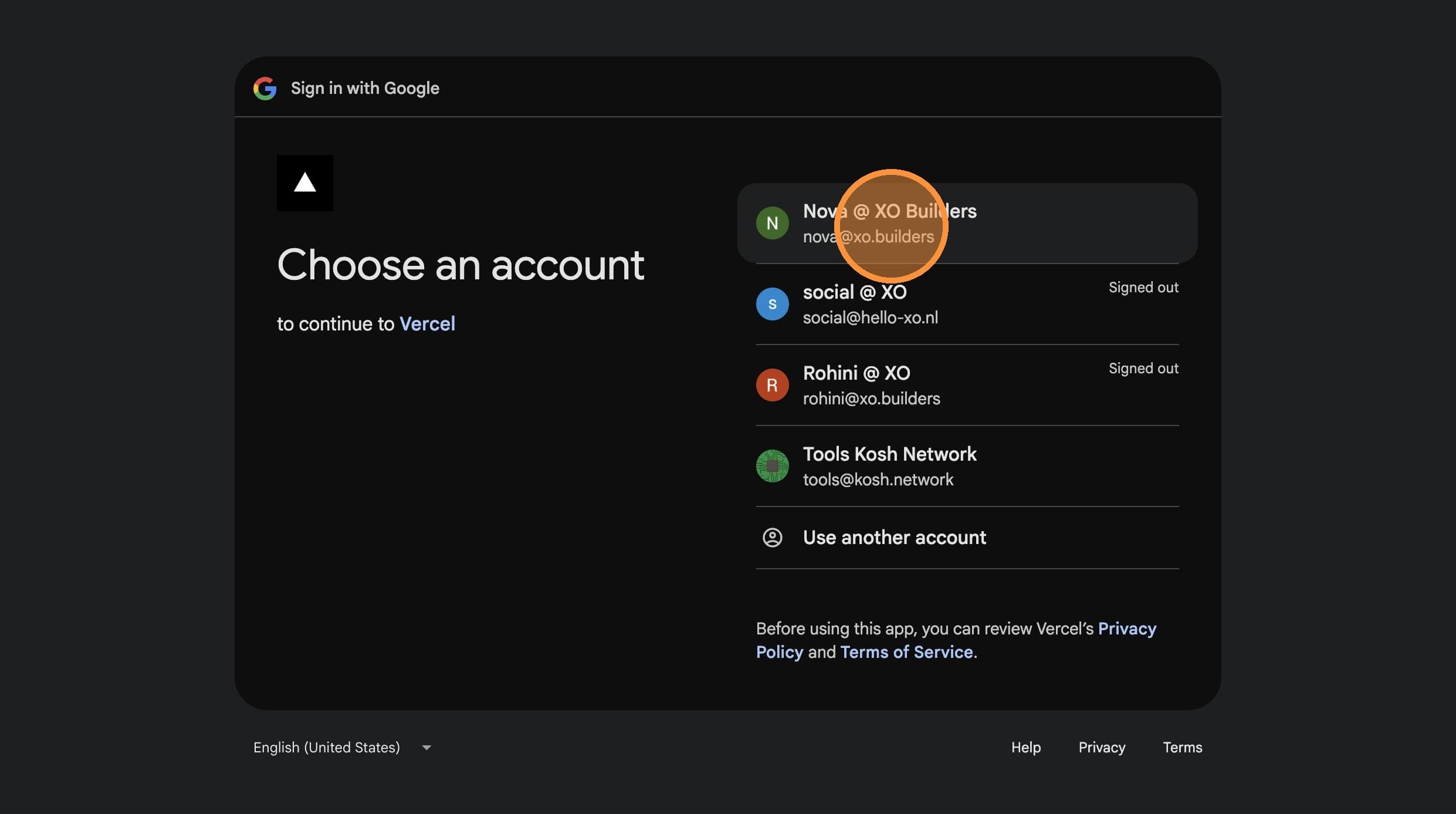Click the Sign in with Google header text
This screenshot has width=1456, height=814.
pyautogui.click(x=365, y=89)
